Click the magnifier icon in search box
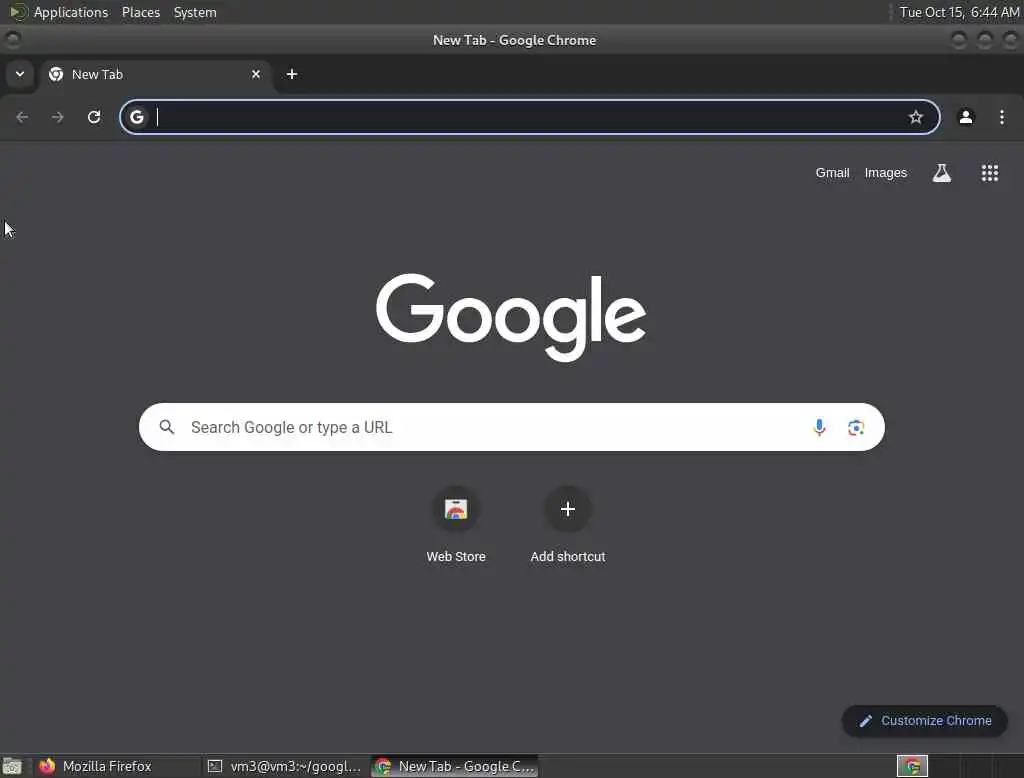This screenshot has height=778, width=1024. point(167,427)
